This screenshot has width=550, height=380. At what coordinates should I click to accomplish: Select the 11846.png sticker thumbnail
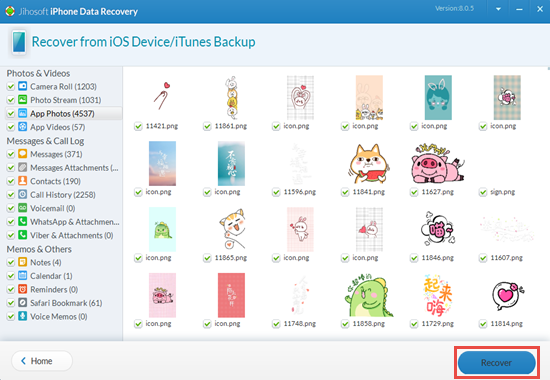point(438,228)
